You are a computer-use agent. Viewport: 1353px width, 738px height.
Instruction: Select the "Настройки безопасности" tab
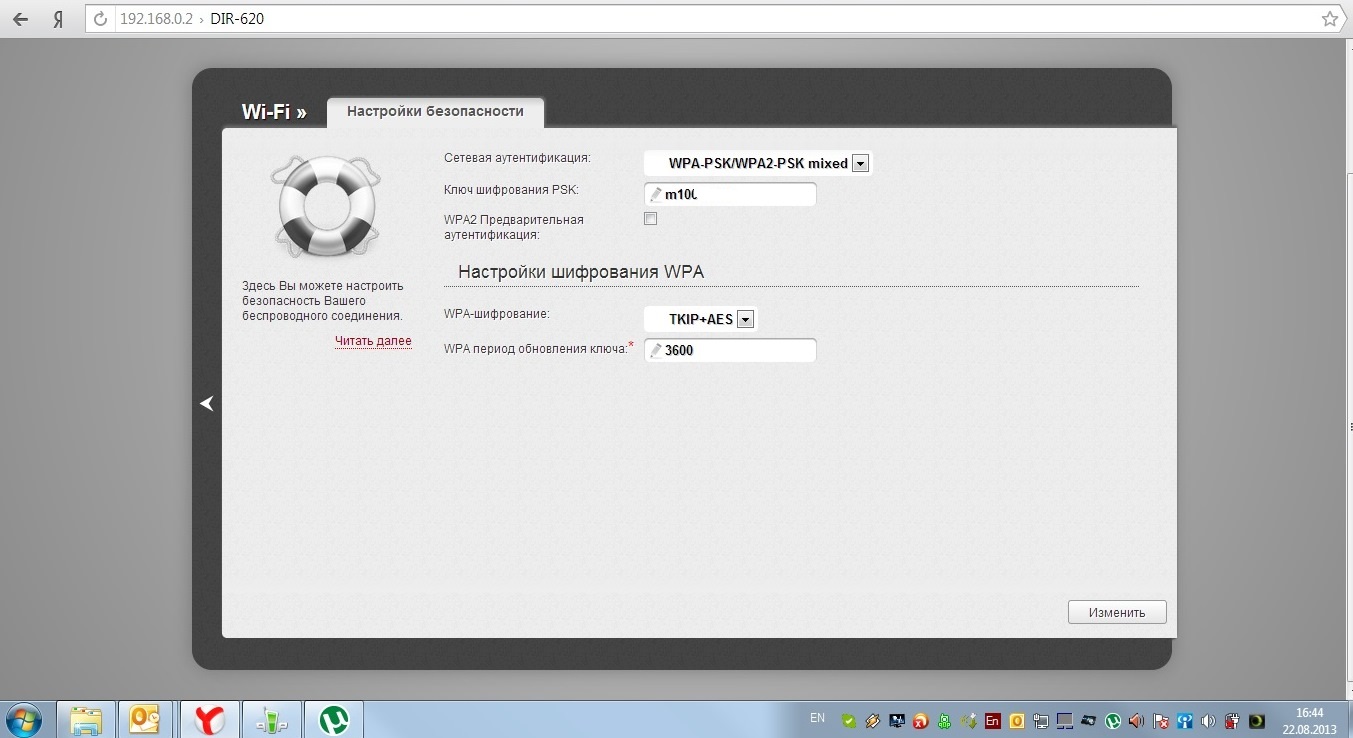point(435,112)
